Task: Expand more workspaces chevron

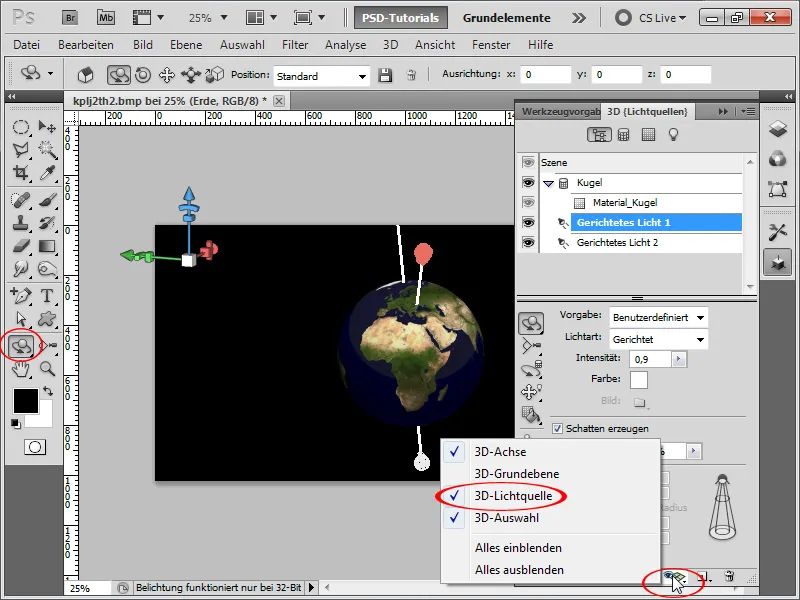Action: (579, 18)
